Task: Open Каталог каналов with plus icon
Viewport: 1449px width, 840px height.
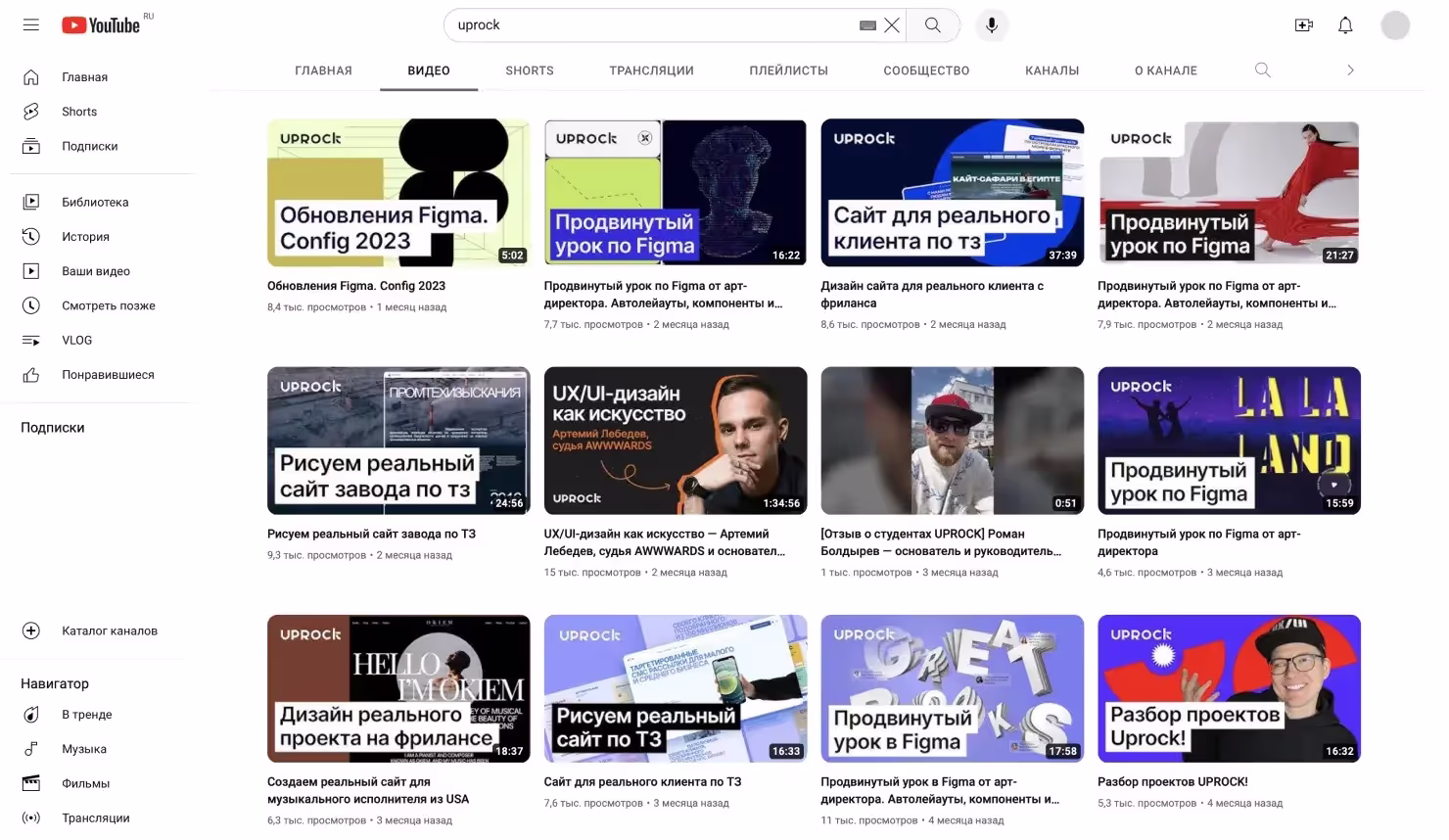Action: [x=109, y=630]
